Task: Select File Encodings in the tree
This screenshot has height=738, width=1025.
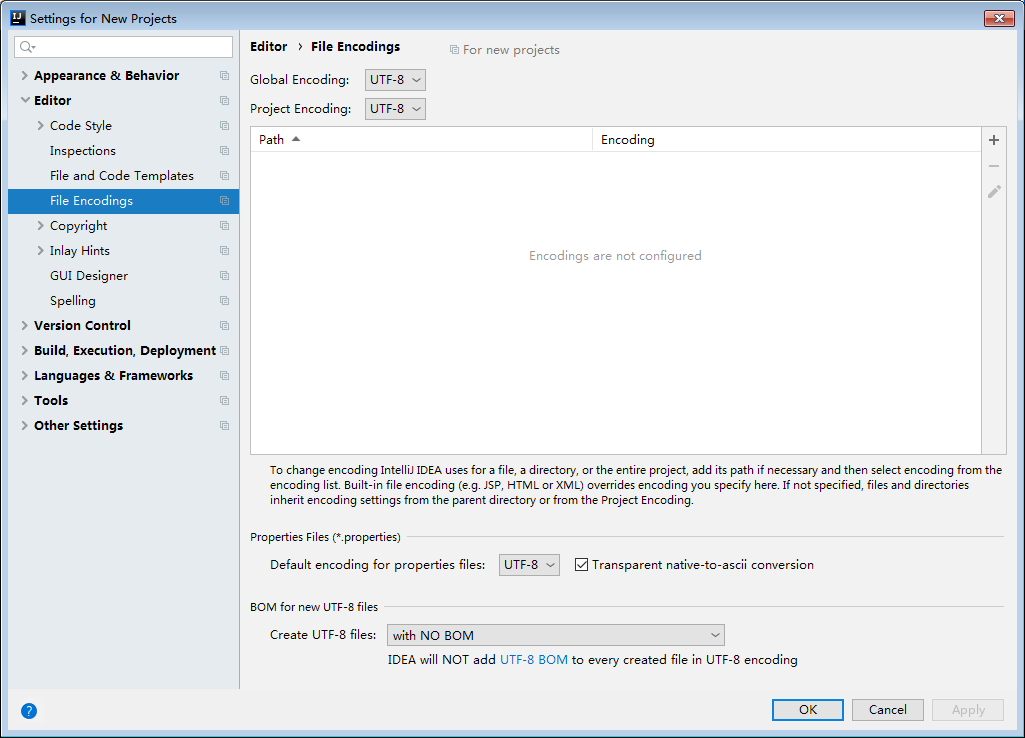Action: (x=124, y=201)
